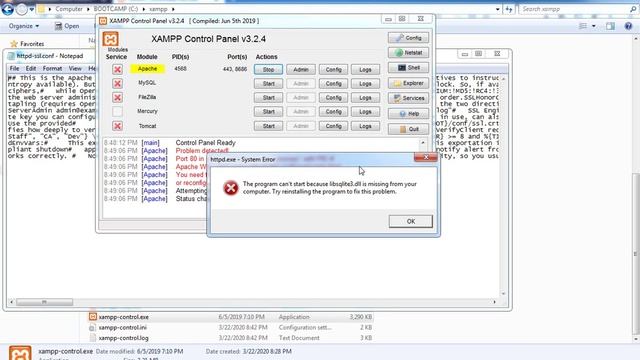640x360 pixels.
Task: Toggle Explorer preview pane icon
Action: tap(610, 26)
